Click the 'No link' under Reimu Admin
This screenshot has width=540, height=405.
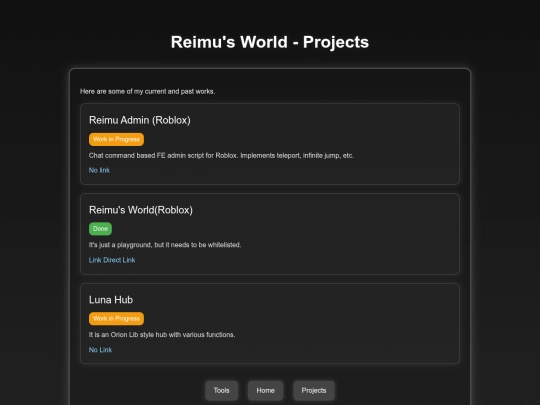tap(99, 170)
